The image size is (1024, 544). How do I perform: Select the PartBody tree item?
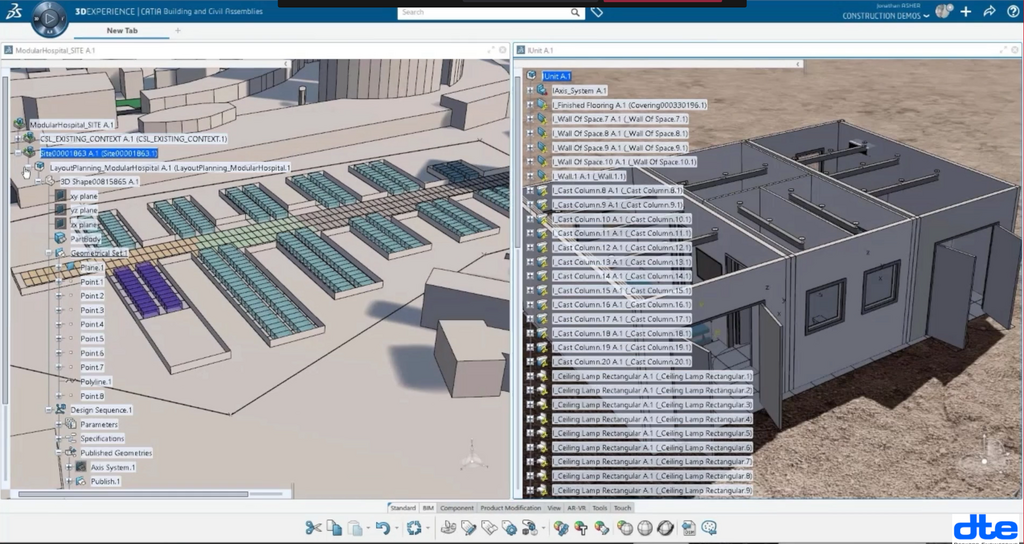coord(86,239)
